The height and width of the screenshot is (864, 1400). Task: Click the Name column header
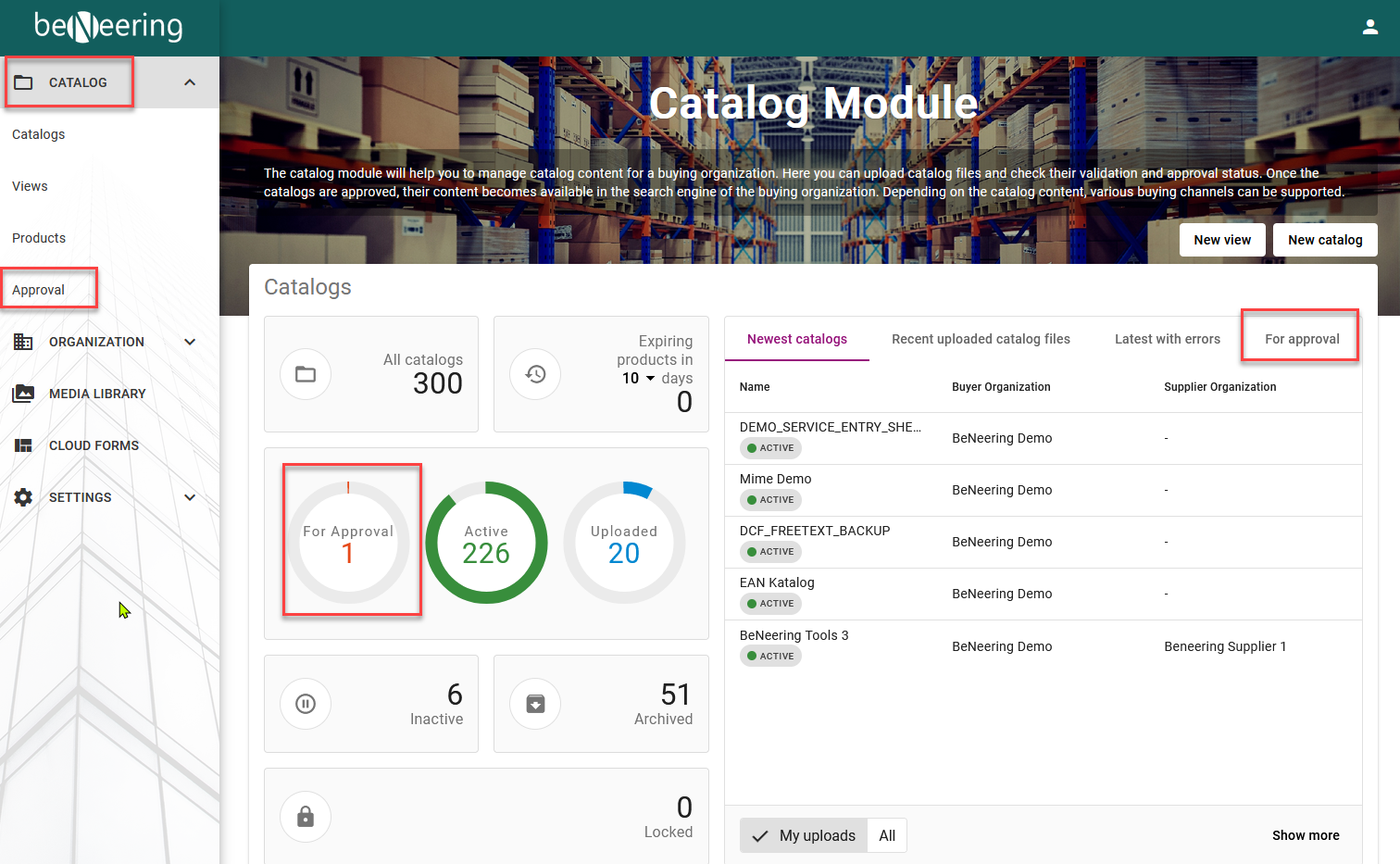755,387
